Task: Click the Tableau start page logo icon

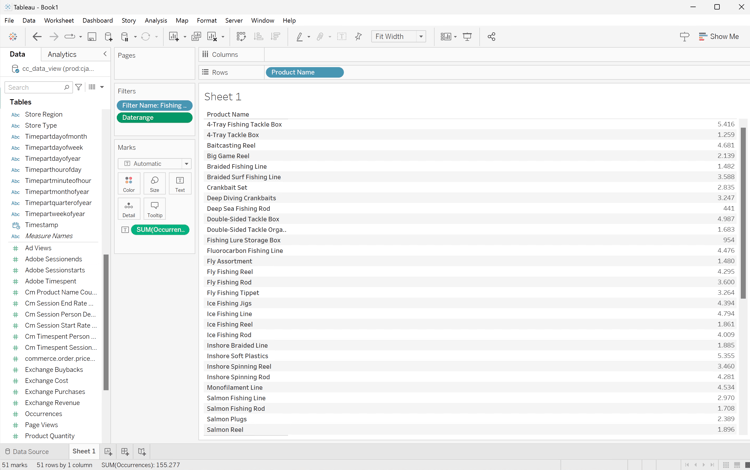Action: (x=13, y=37)
